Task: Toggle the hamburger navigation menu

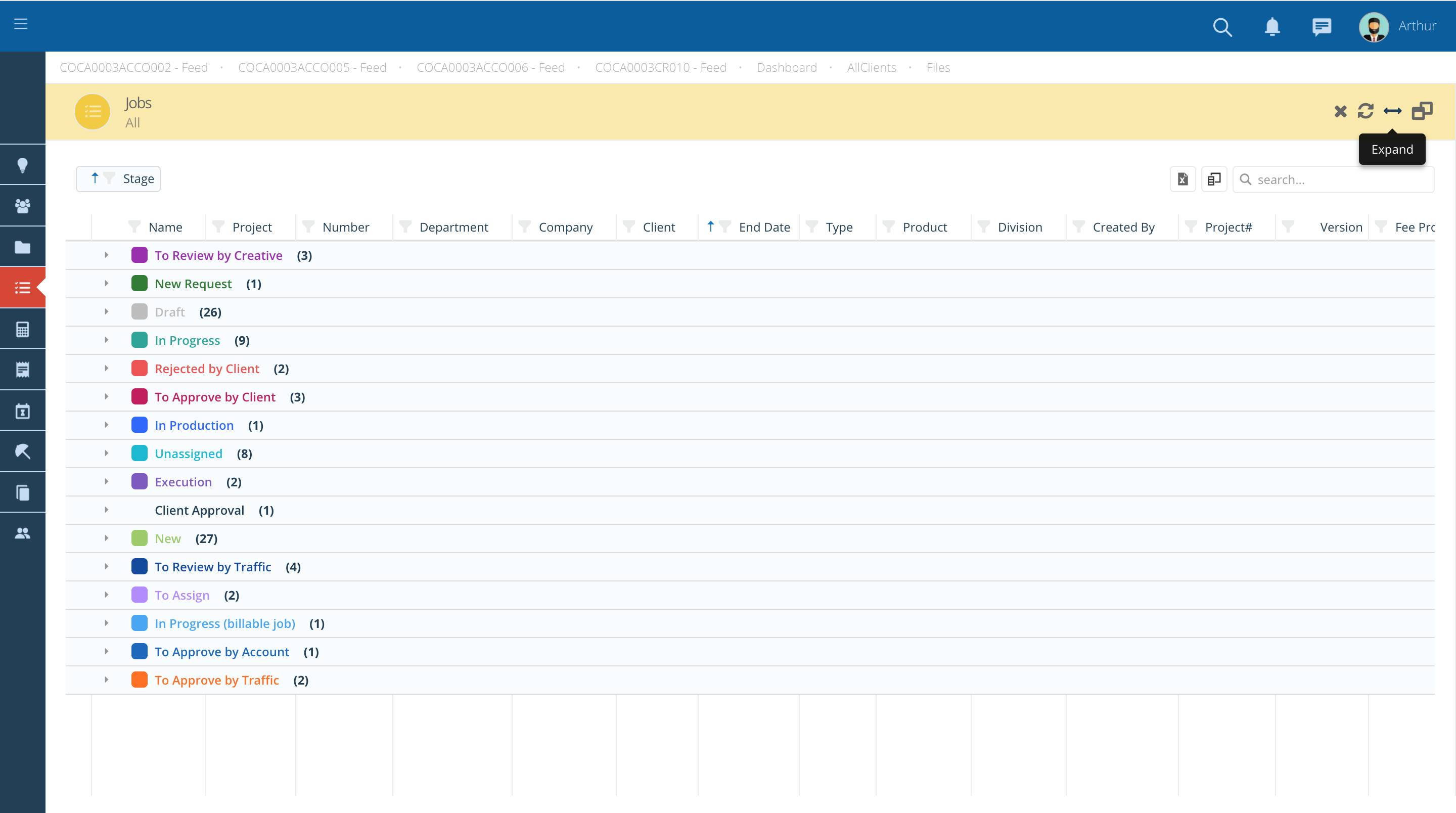Action: 21,24
